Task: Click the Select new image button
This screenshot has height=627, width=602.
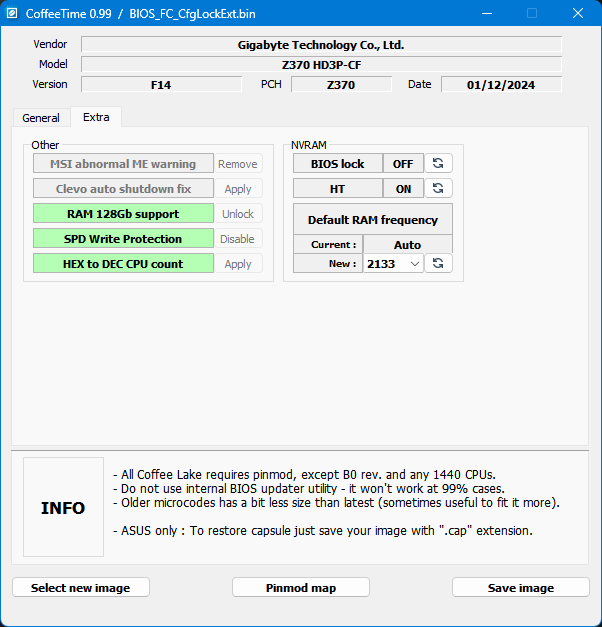Action: point(81,587)
